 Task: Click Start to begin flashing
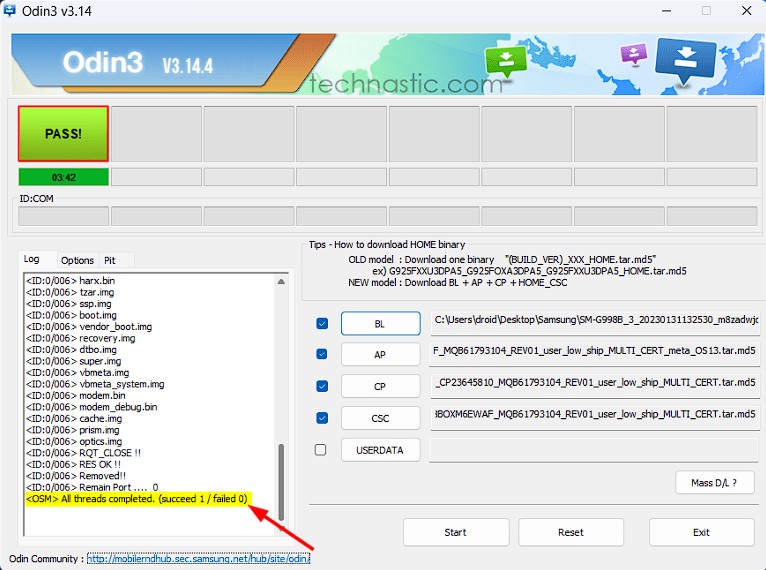tap(456, 532)
